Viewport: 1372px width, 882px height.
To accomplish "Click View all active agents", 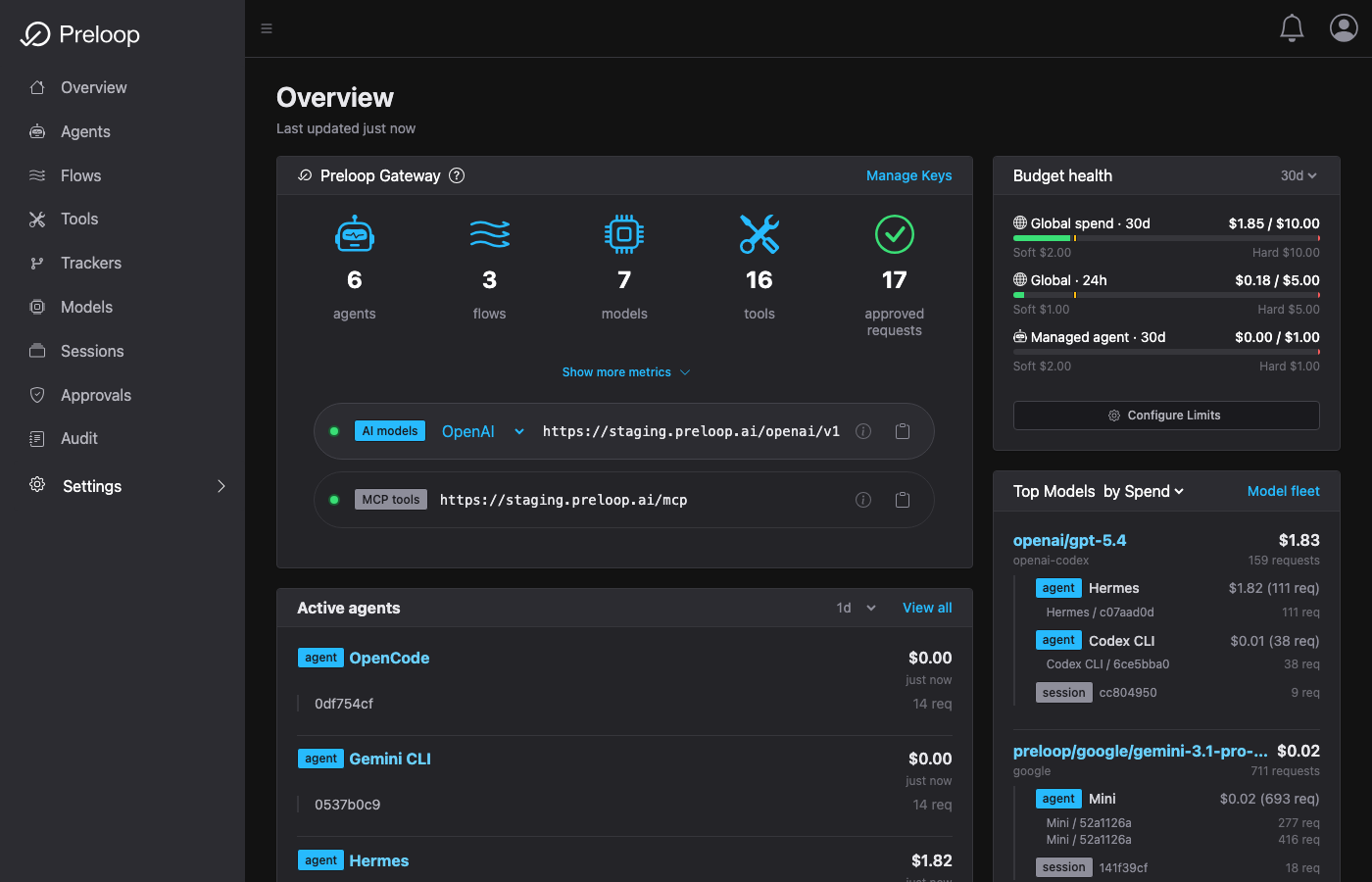I will click(x=927, y=608).
